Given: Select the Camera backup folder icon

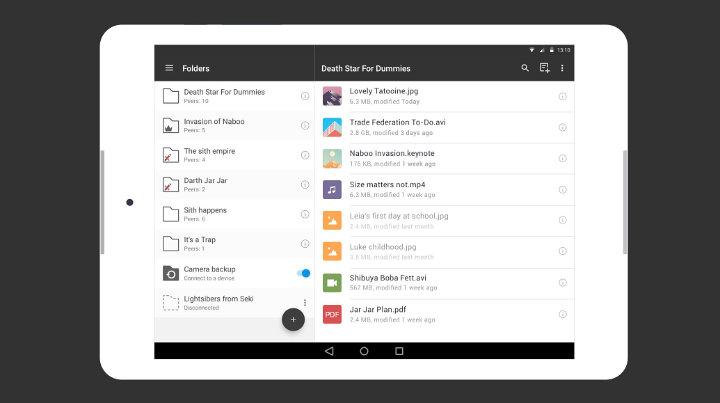Looking at the screenshot, I should tap(171, 273).
